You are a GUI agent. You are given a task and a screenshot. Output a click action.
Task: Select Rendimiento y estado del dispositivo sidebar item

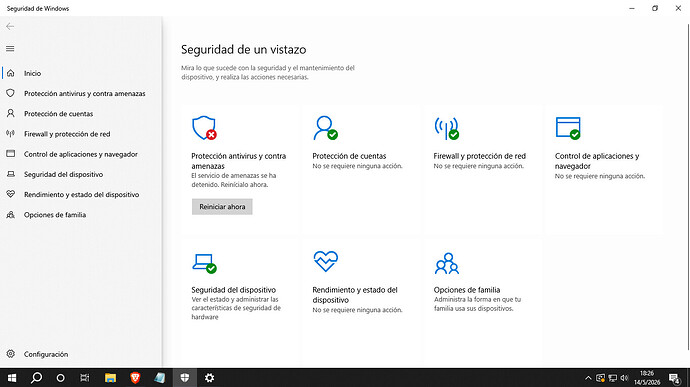(x=81, y=195)
